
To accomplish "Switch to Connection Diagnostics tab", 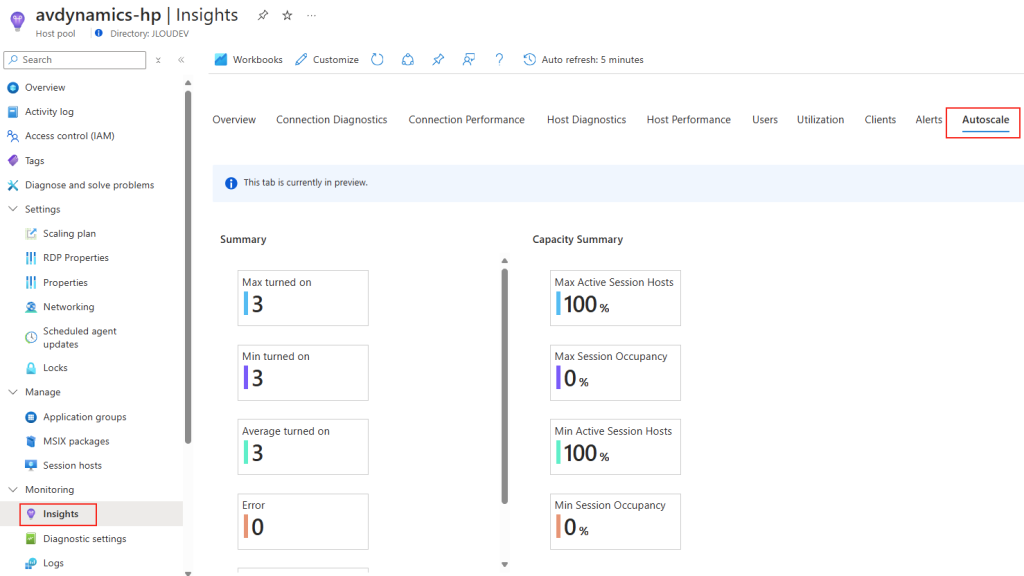I will 331,120.
